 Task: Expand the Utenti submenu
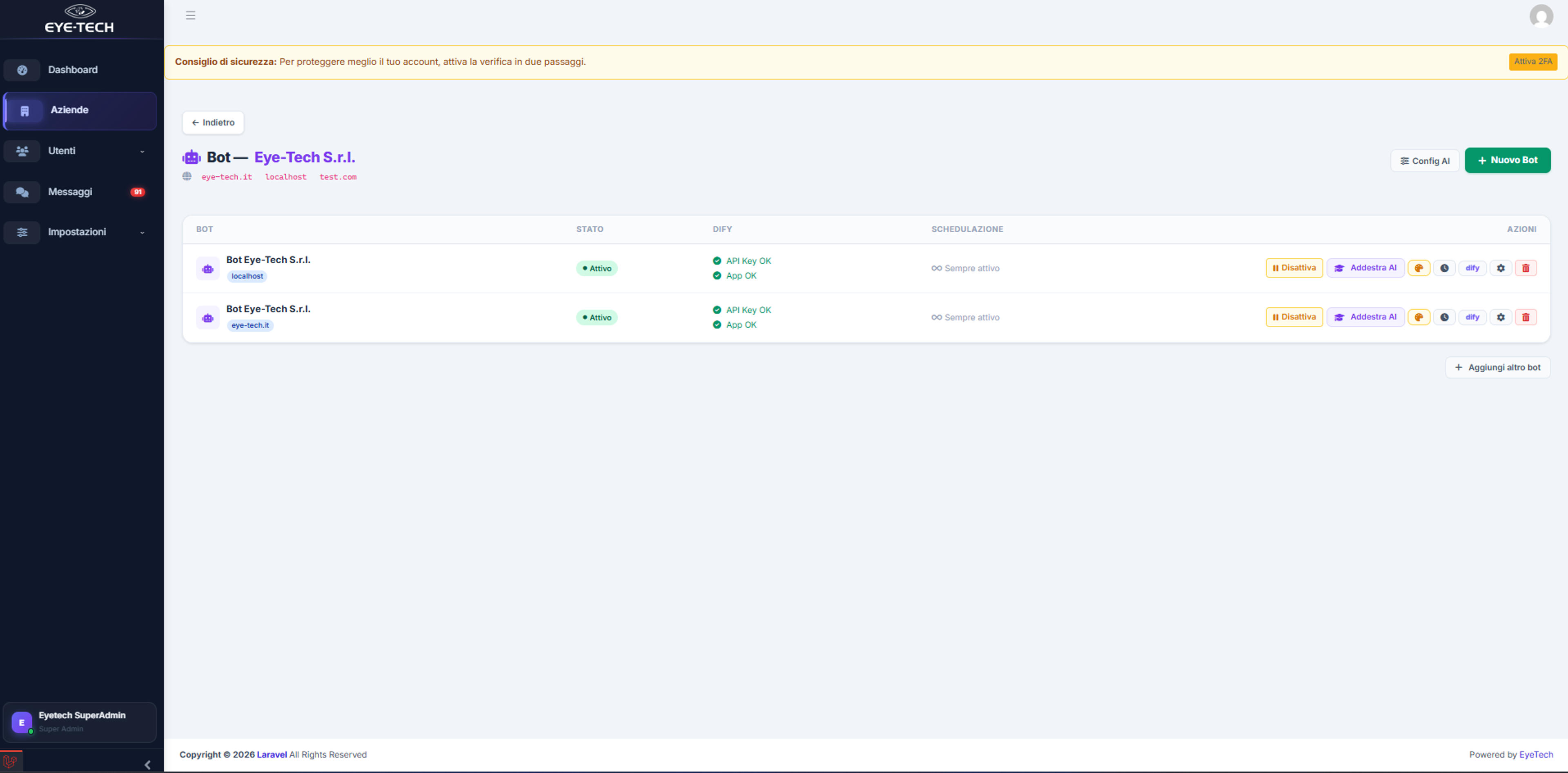(80, 151)
